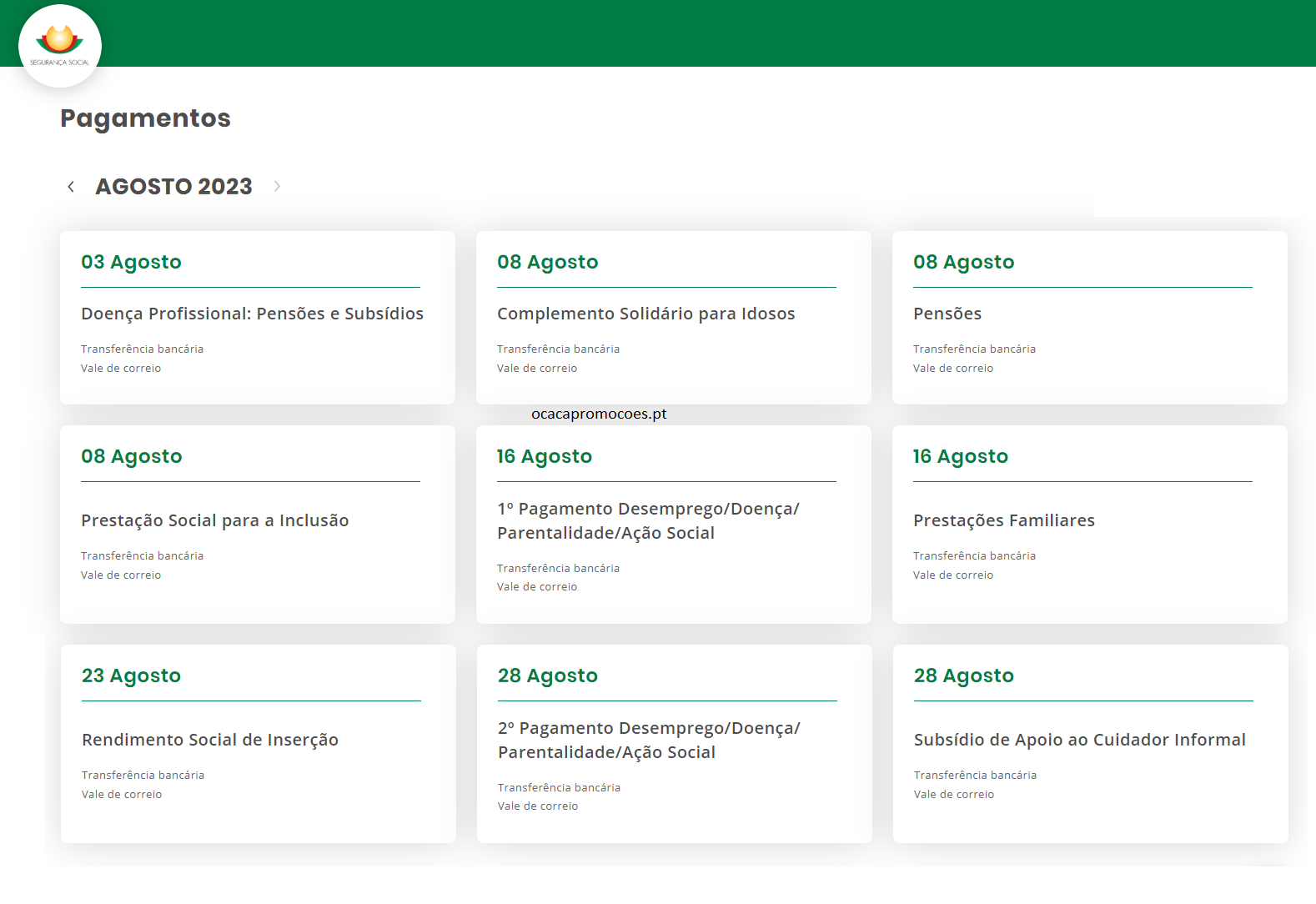This screenshot has width=1316, height=904.
Task: Click Transferência bancária under Complemento Solidário
Action: (x=558, y=349)
